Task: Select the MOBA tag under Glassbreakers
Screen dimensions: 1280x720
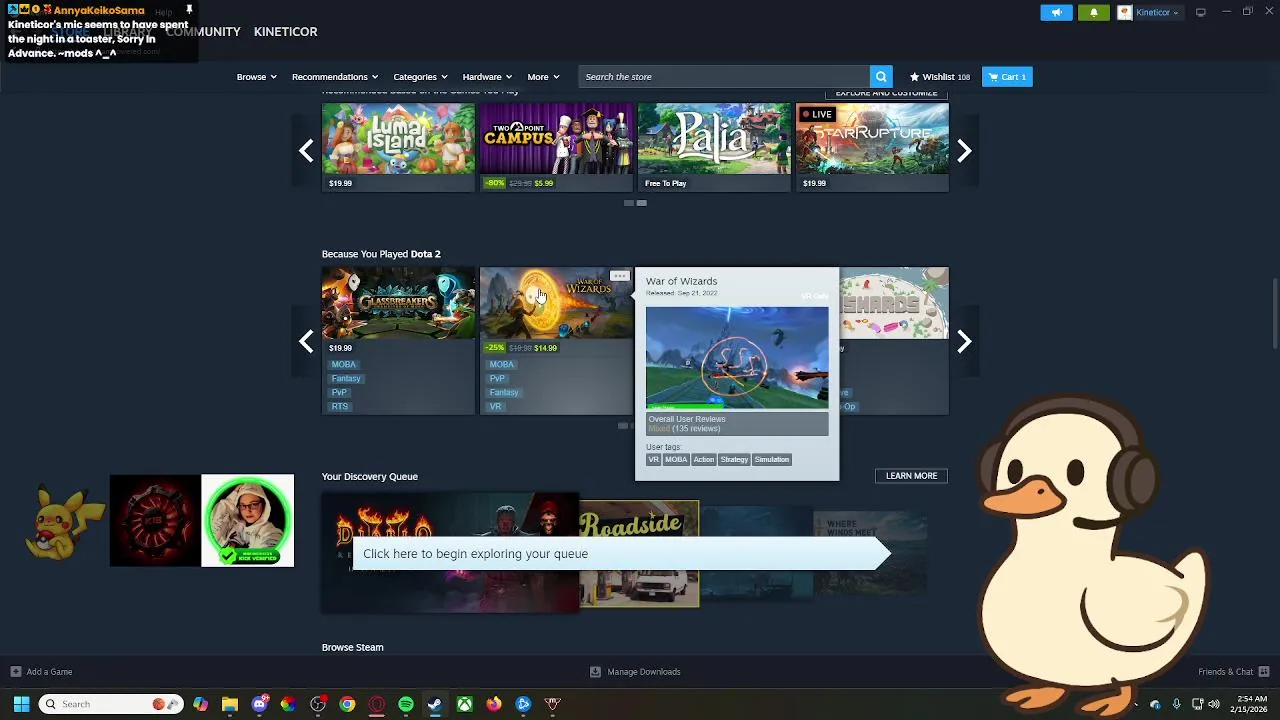Action: pyautogui.click(x=343, y=365)
